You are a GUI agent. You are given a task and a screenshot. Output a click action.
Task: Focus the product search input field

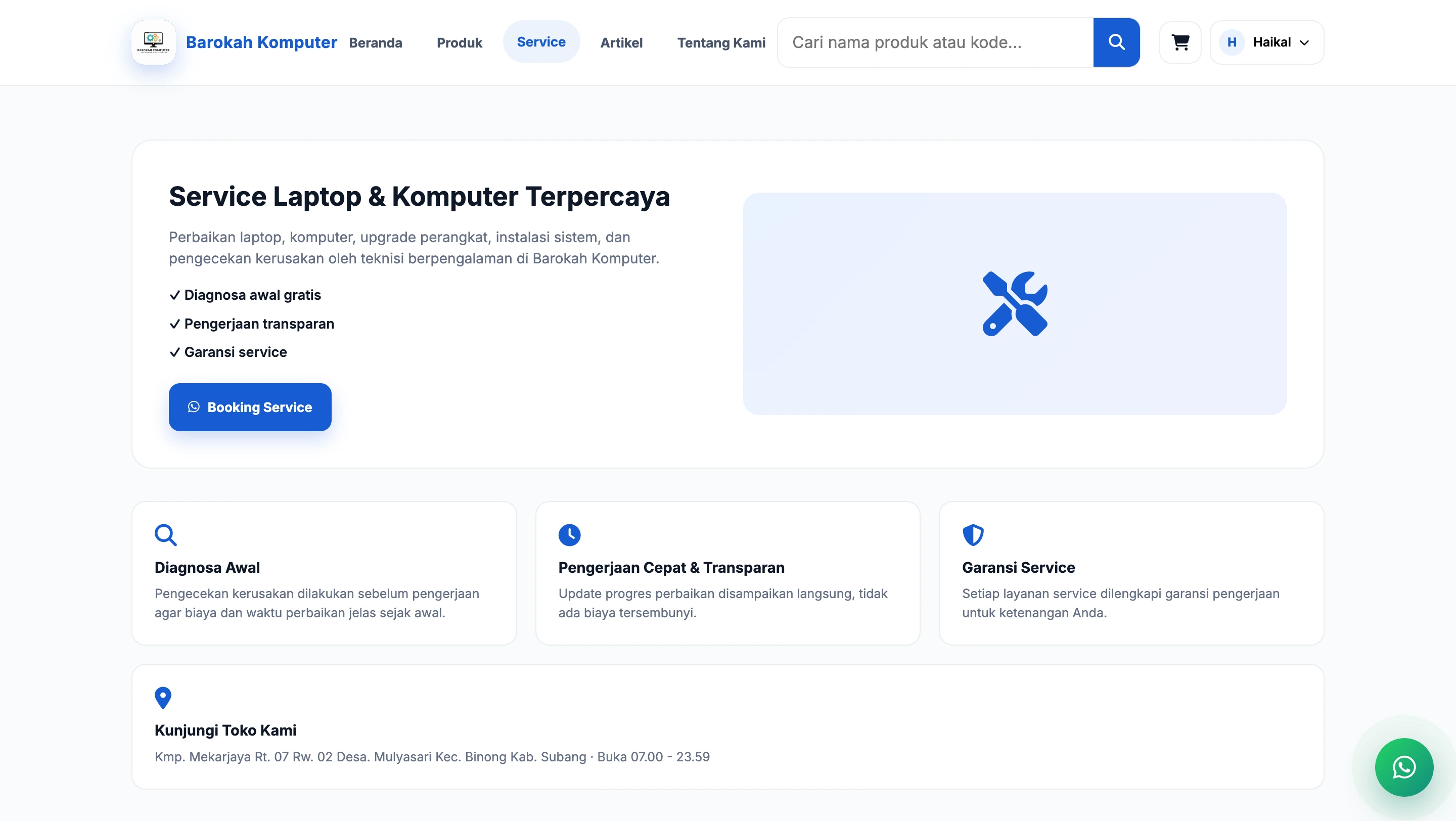(x=936, y=42)
